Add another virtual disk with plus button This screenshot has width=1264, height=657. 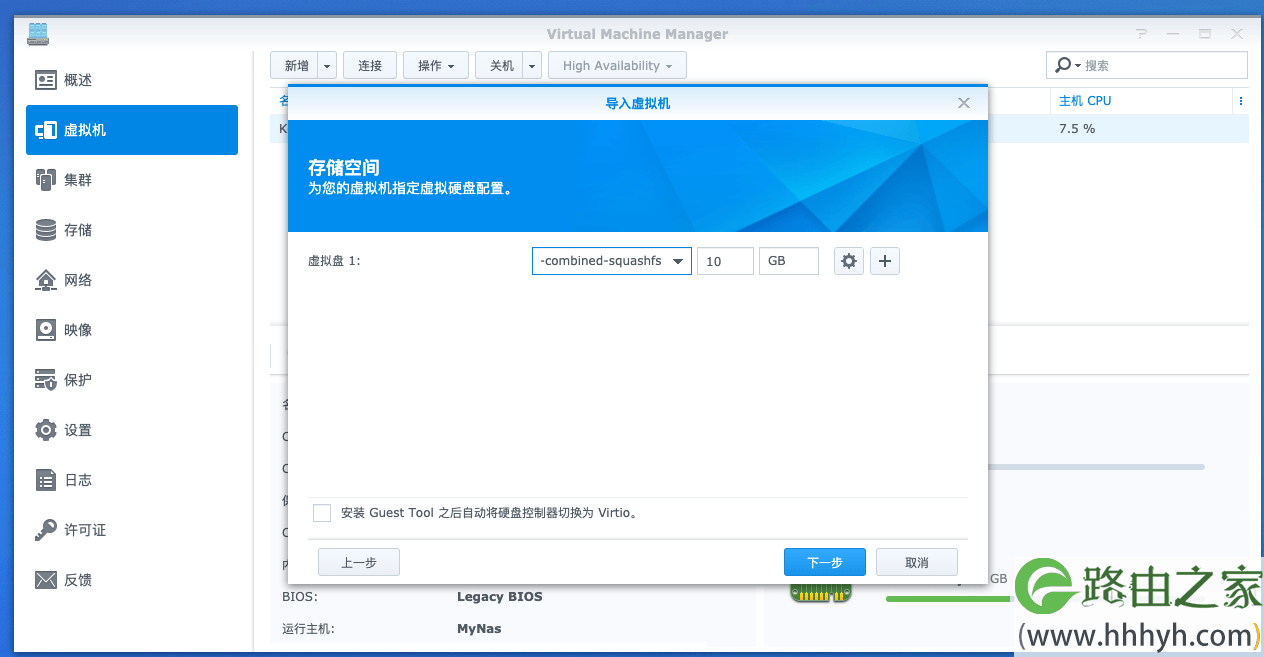click(885, 261)
